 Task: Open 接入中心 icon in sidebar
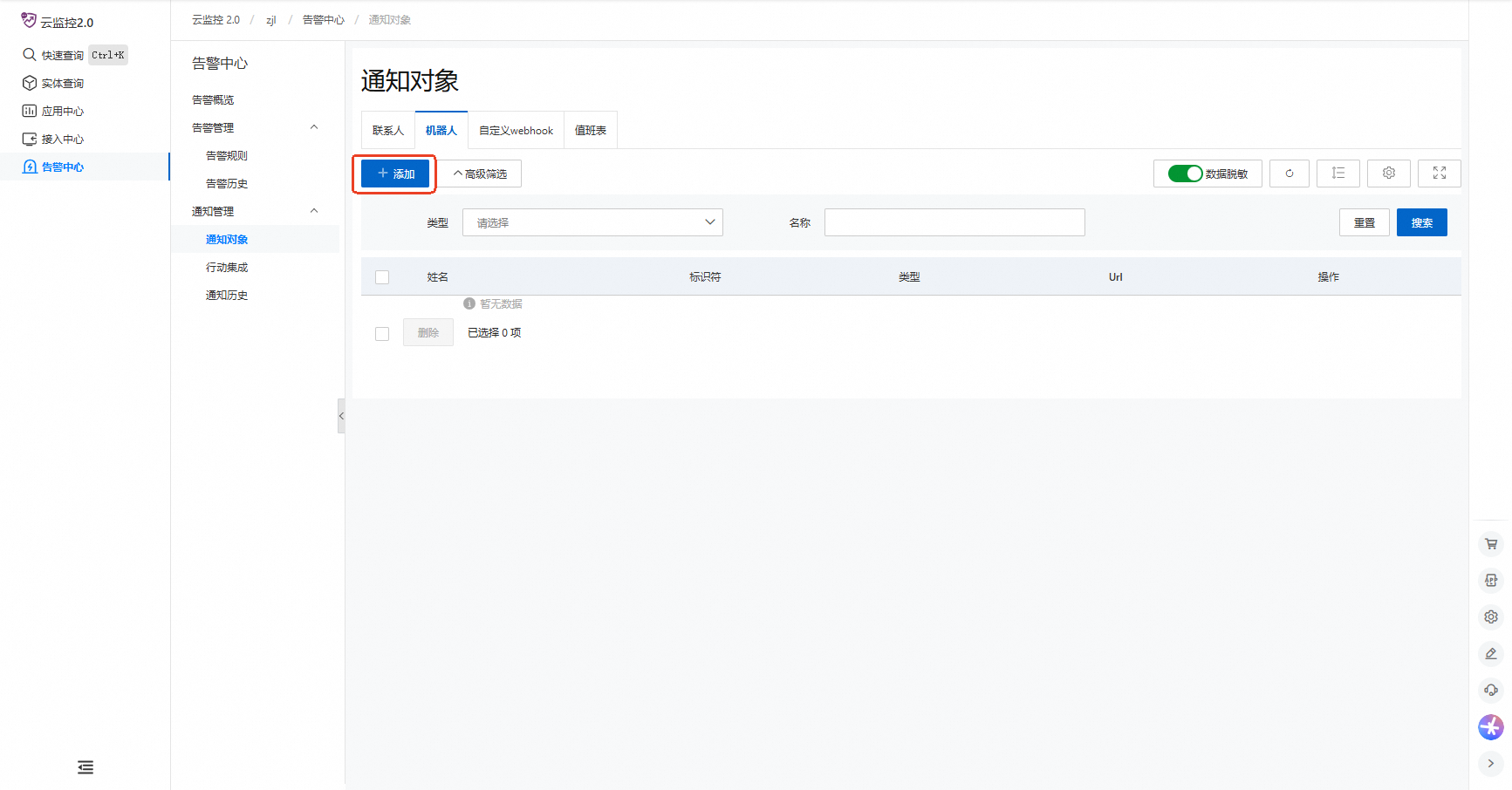pos(30,139)
